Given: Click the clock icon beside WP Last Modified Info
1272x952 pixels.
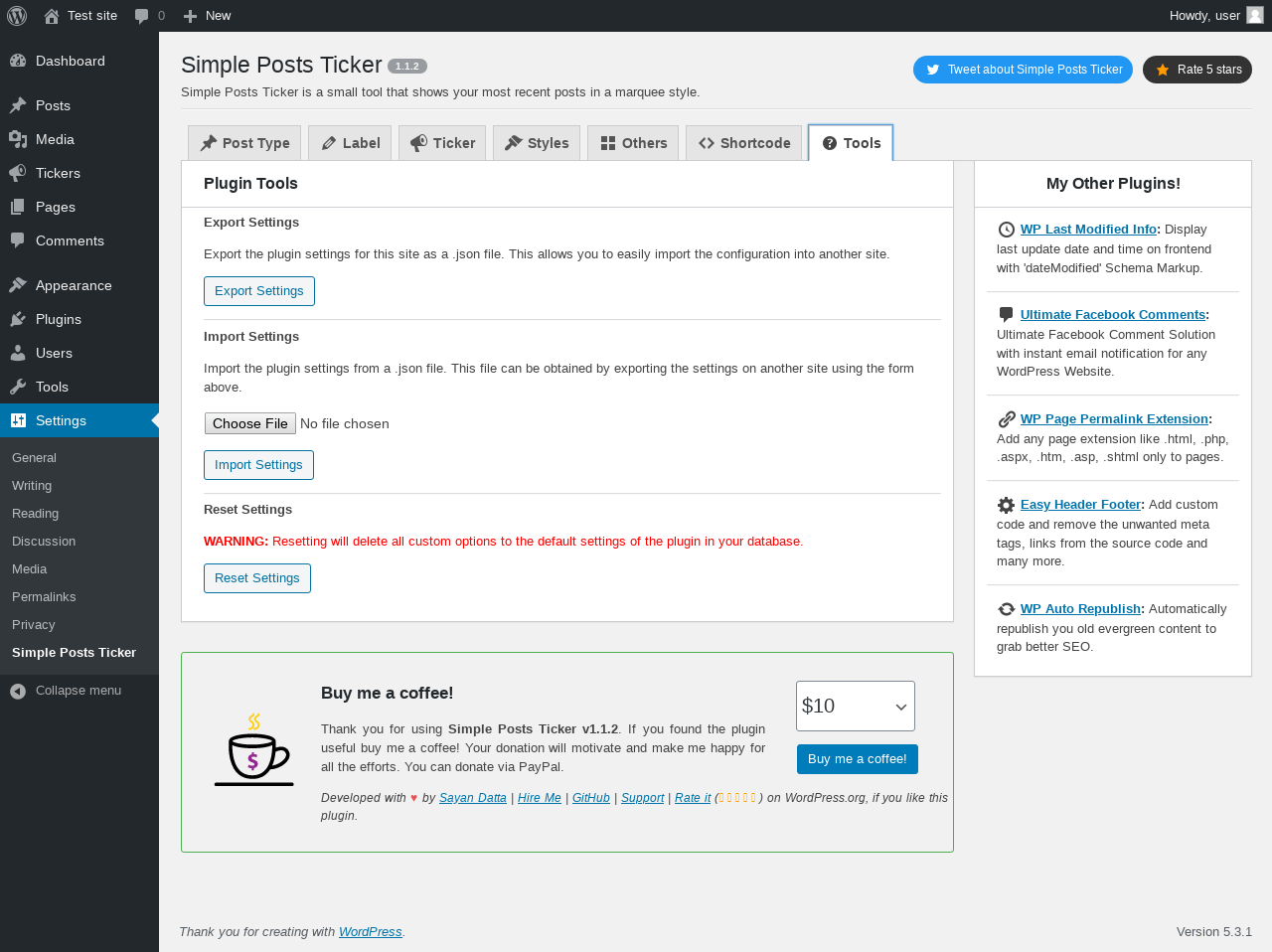Looking at the screenshot, I should coord(1006,230).
